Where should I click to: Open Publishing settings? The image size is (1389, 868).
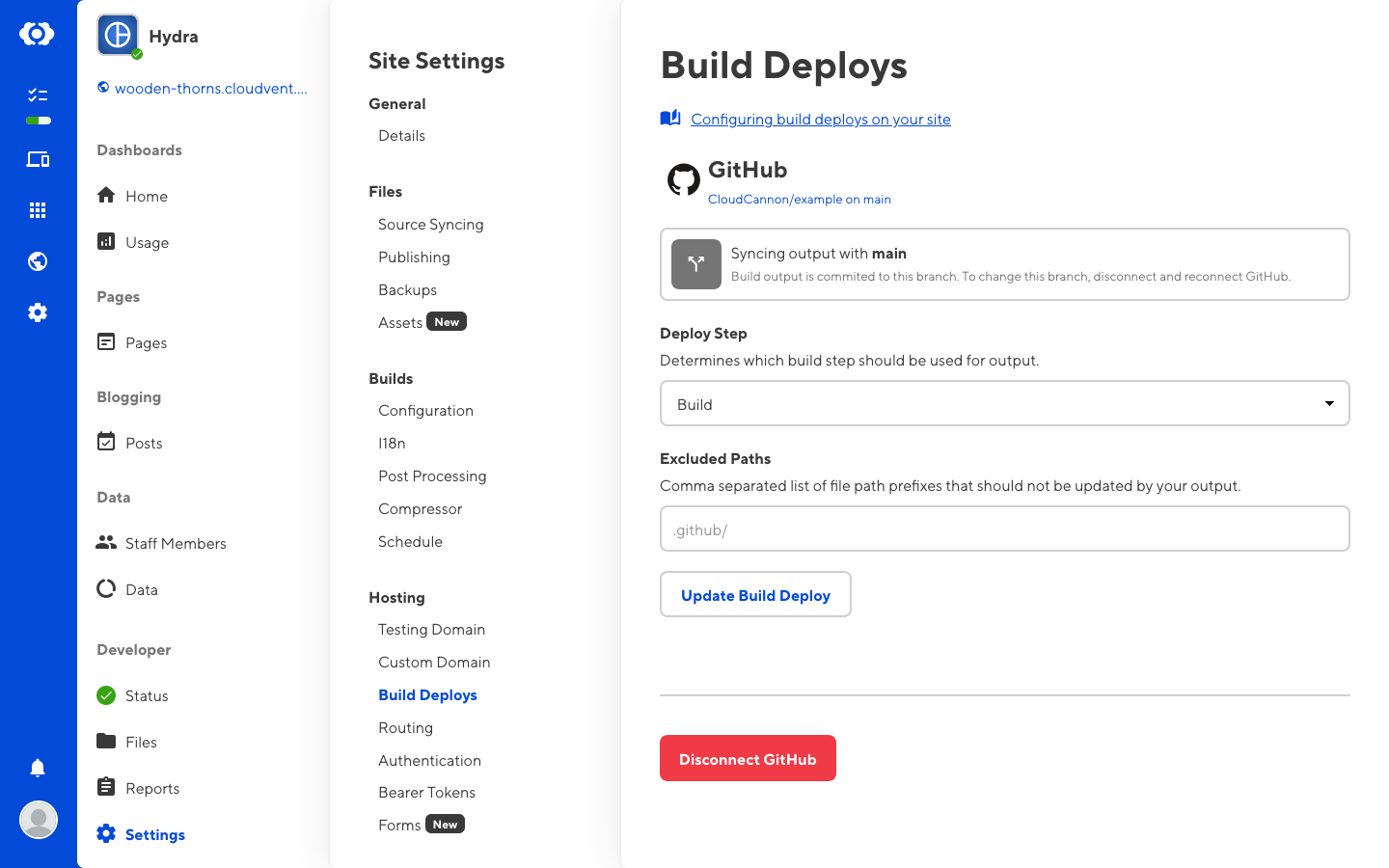pyautogui.click(x=415, y=258)
